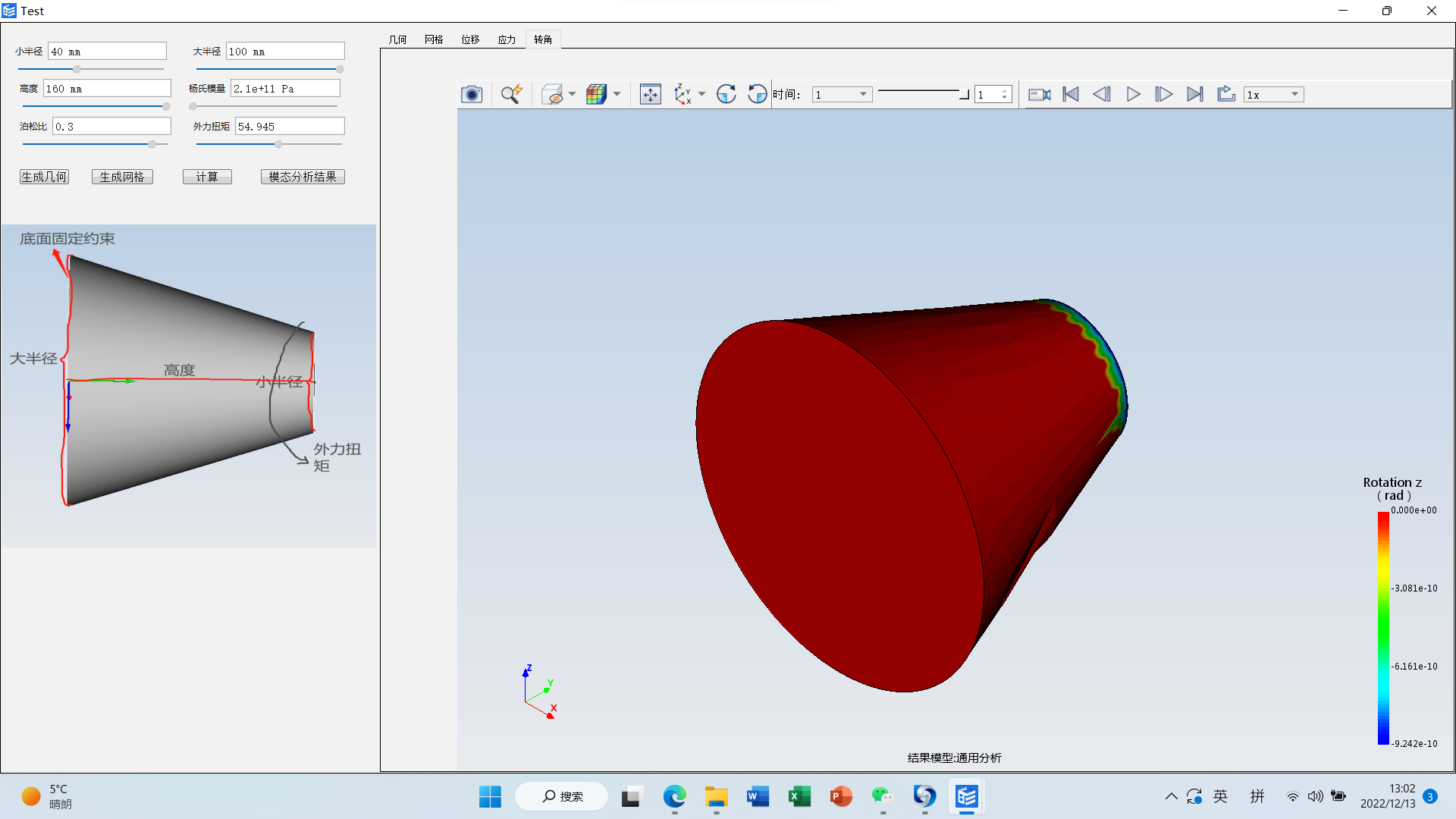Click the 小半径 input field

pos(107,52)
